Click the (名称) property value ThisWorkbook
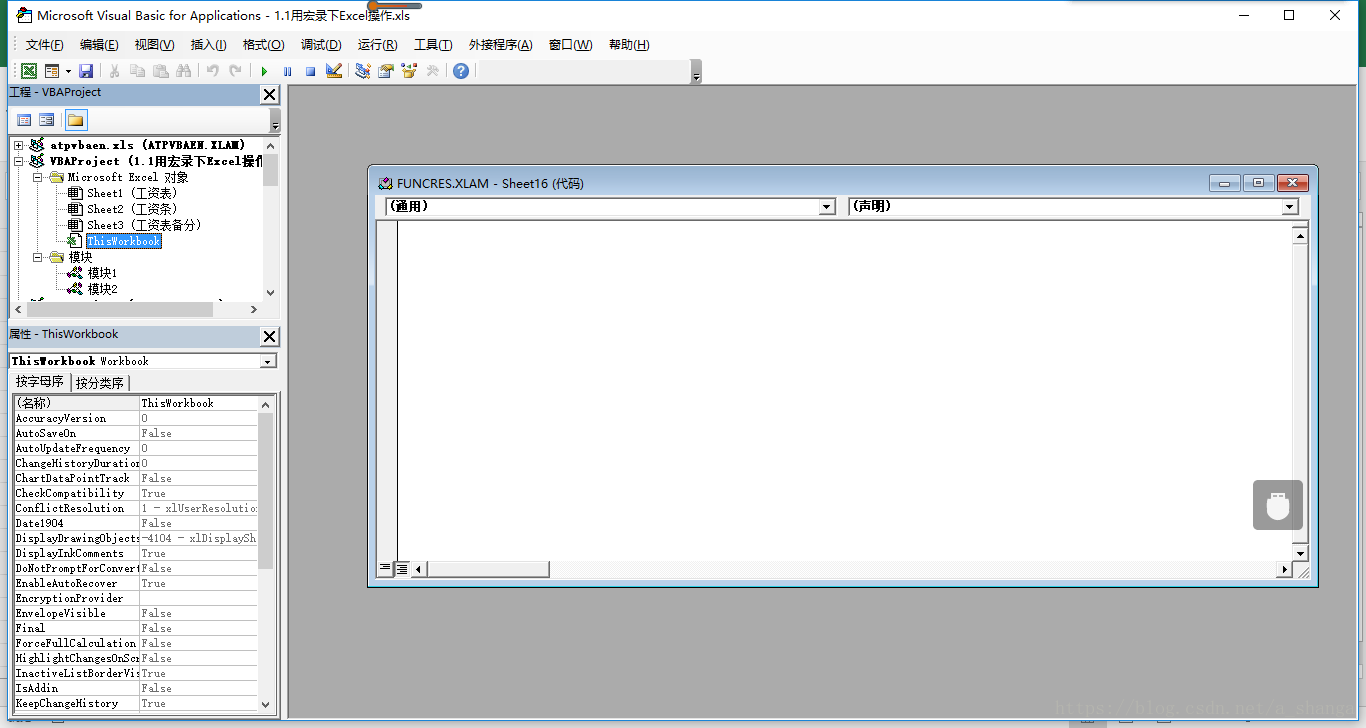1366x728 pixels. (198, 403)
